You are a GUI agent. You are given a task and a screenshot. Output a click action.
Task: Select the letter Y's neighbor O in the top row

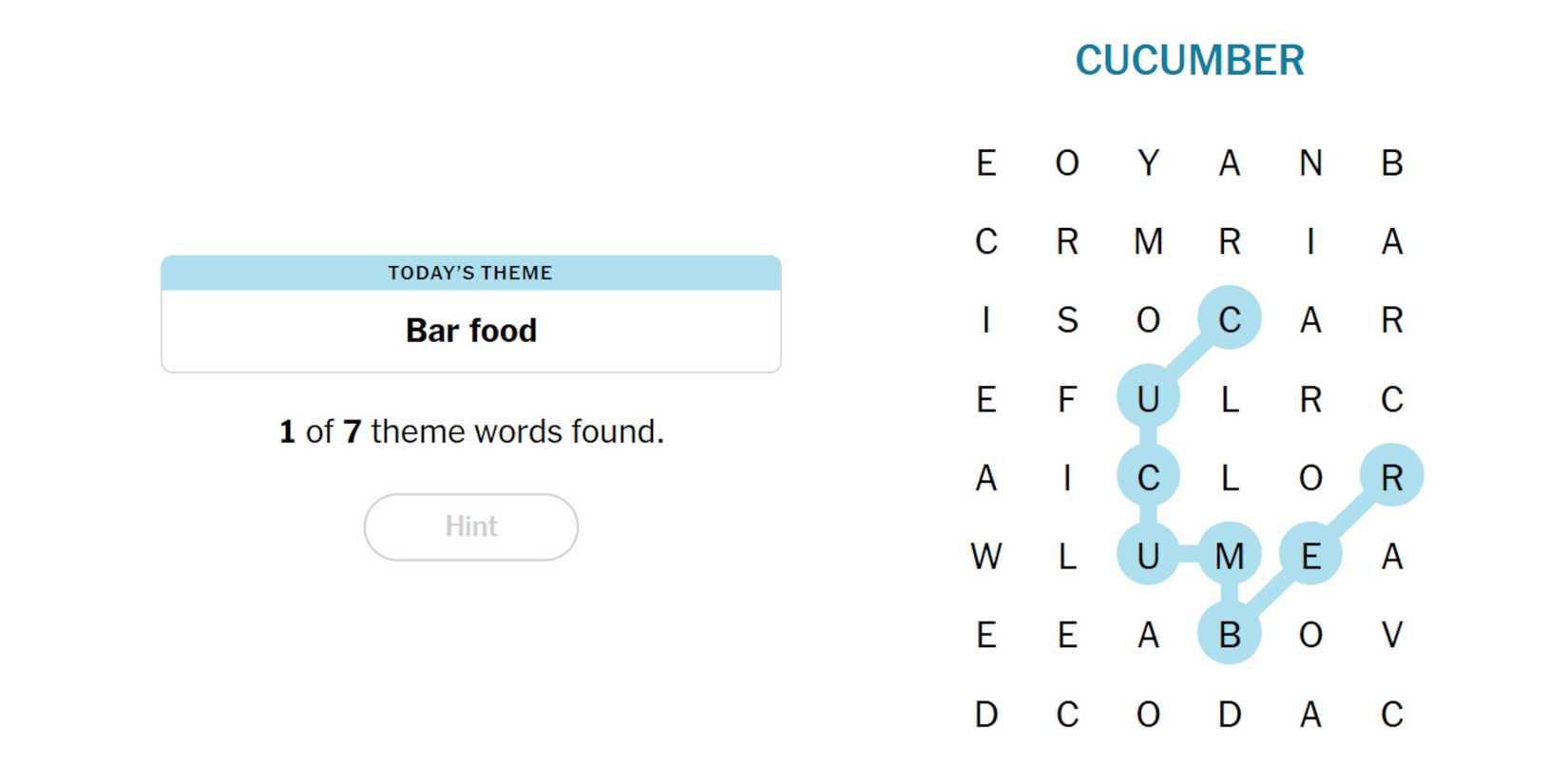[1067, 163]
